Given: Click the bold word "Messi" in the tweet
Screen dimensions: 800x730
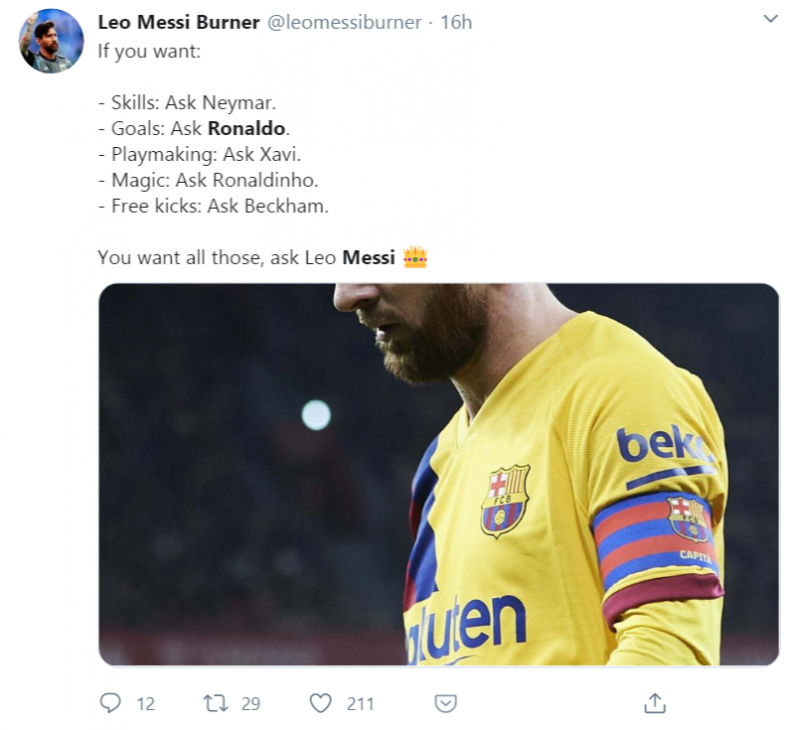Looking at the screenshot, I should pyautogui.click(x=368, y=258).
